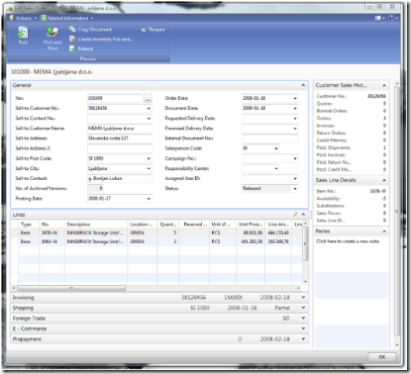Image resolution: width=411 pixels, height=374 pixels.
Task: Expand the Foreign Trade FastTab
Action: pyautogui.click(x=303, y=318)
